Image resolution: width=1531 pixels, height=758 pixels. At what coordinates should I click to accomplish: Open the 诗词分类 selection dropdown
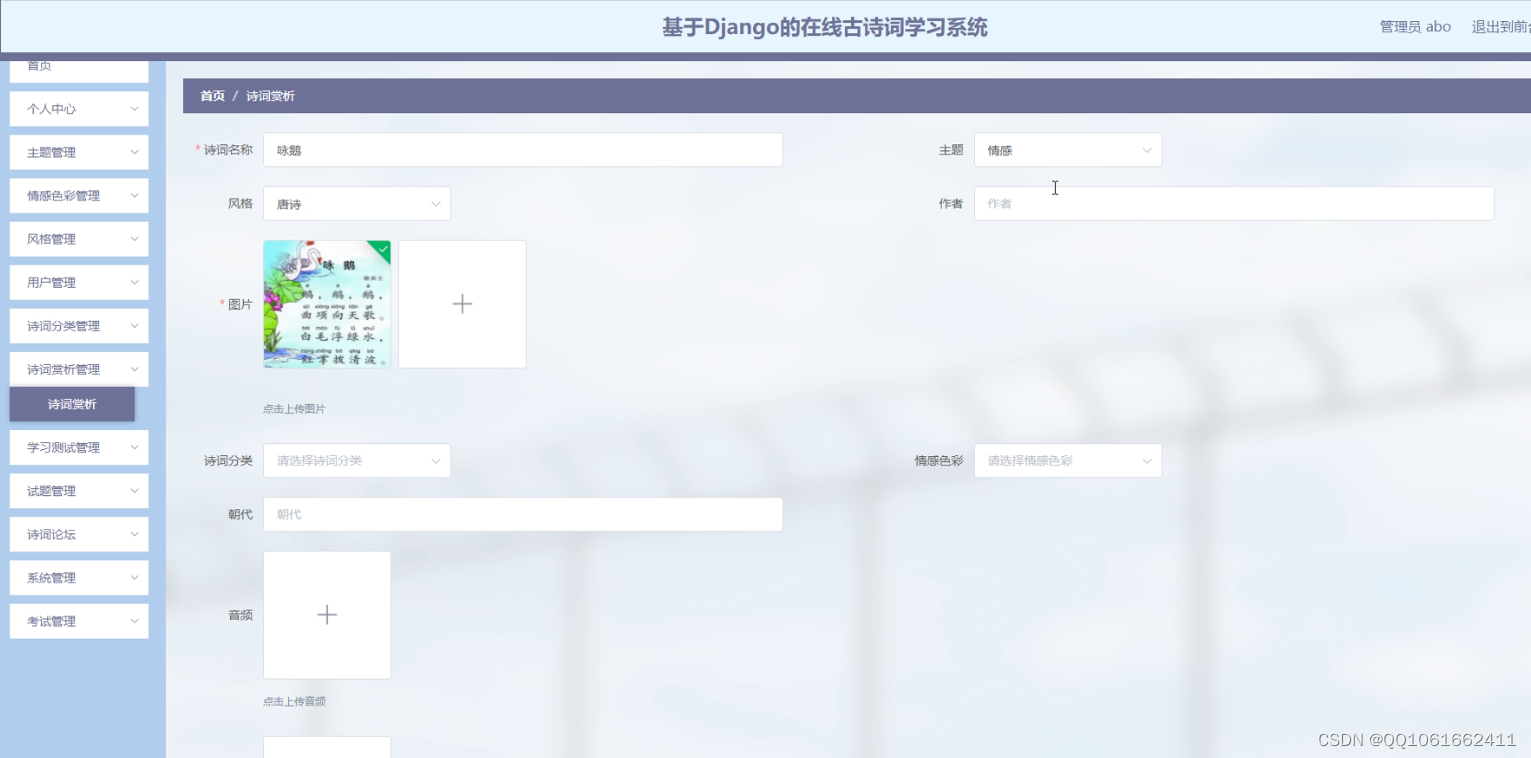356,460
